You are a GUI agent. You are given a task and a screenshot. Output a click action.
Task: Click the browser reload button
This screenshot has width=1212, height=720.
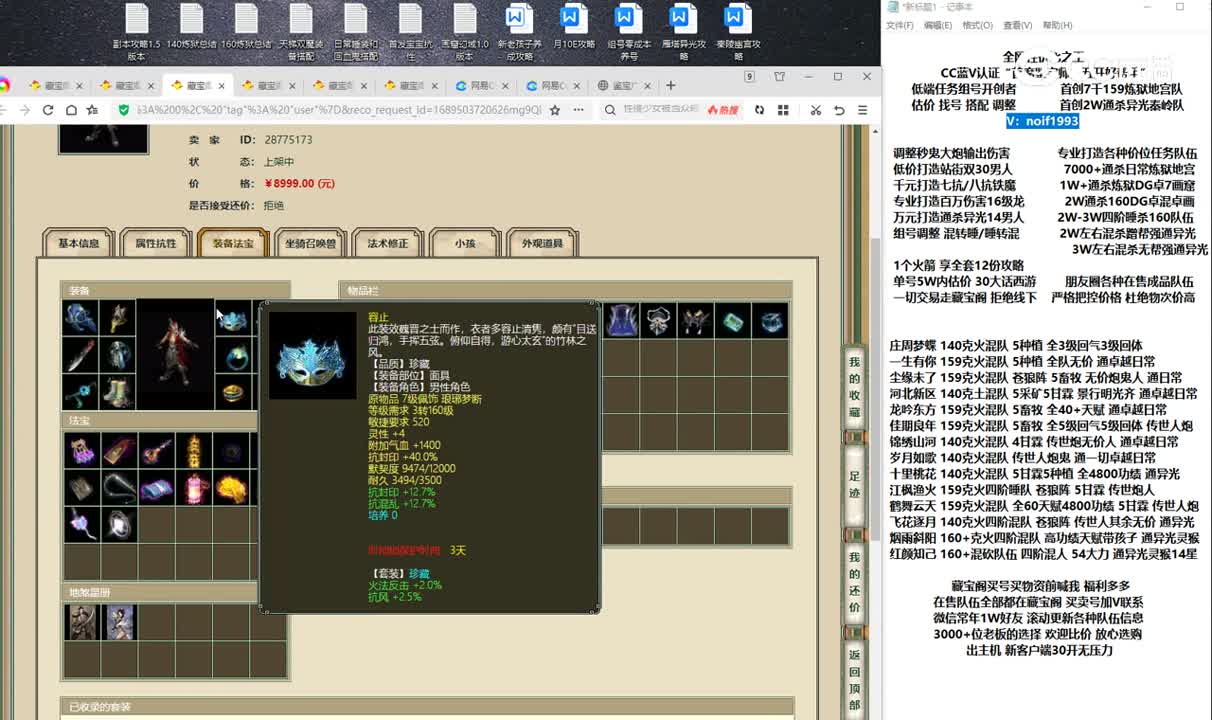click(x=48, y=110)
